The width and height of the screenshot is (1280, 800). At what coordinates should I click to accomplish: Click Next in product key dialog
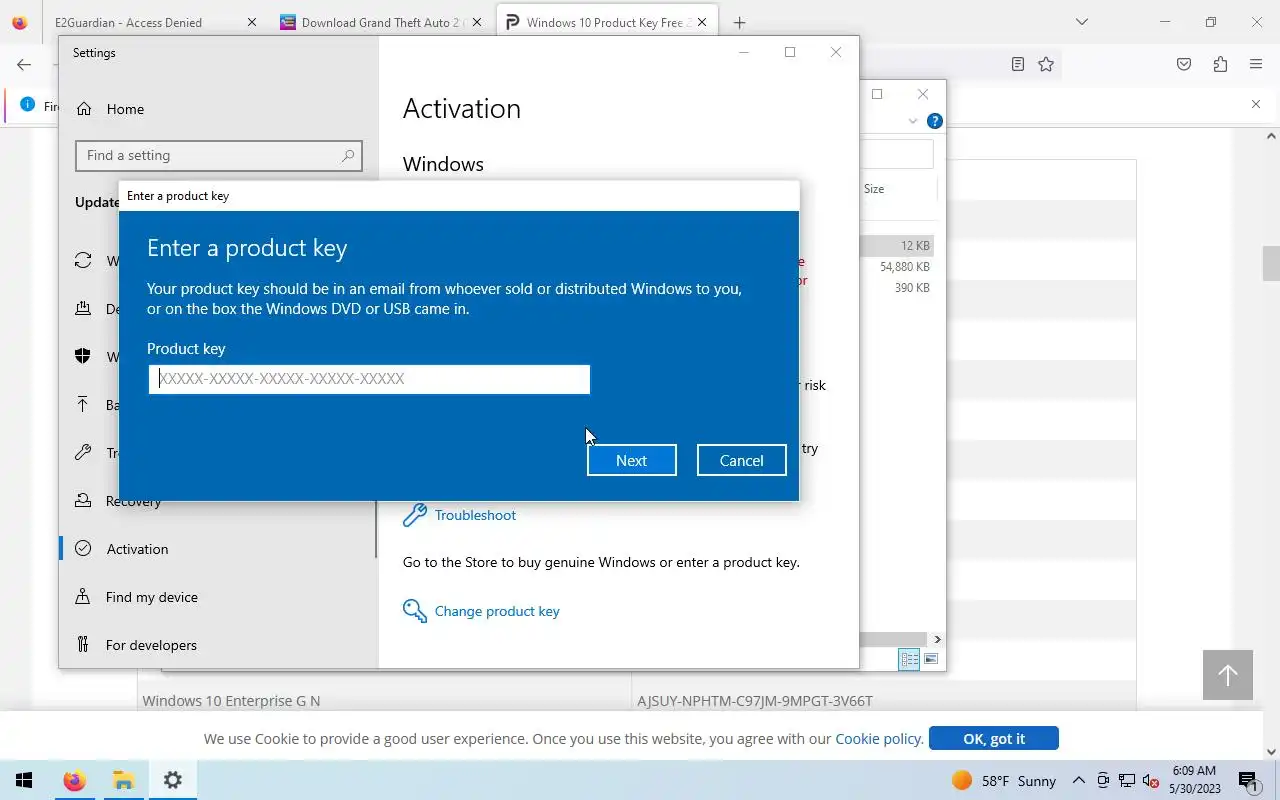click(x=631, y=460)
